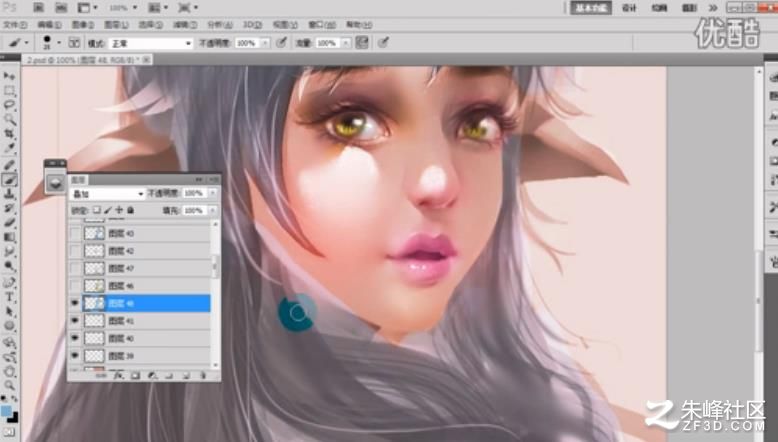
Task: Select the Rectangular Marquee tool
Action: pyautogui.click(x=9, y=90)
